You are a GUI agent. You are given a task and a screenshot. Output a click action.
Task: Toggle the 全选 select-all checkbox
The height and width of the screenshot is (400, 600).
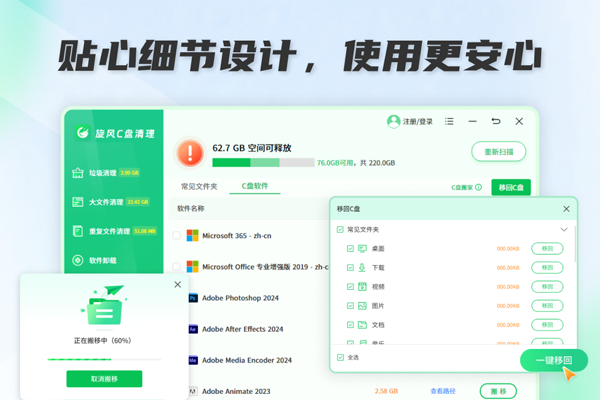(x=340, y=357)
